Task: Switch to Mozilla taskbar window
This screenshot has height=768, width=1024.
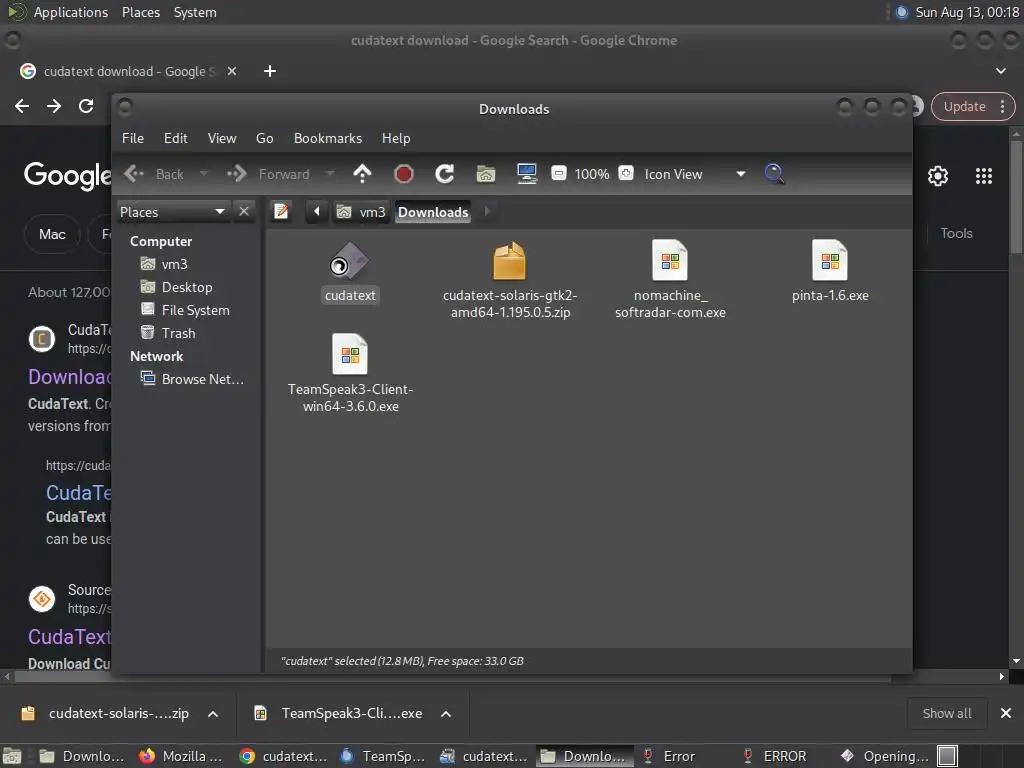Action: coord(182,756)
